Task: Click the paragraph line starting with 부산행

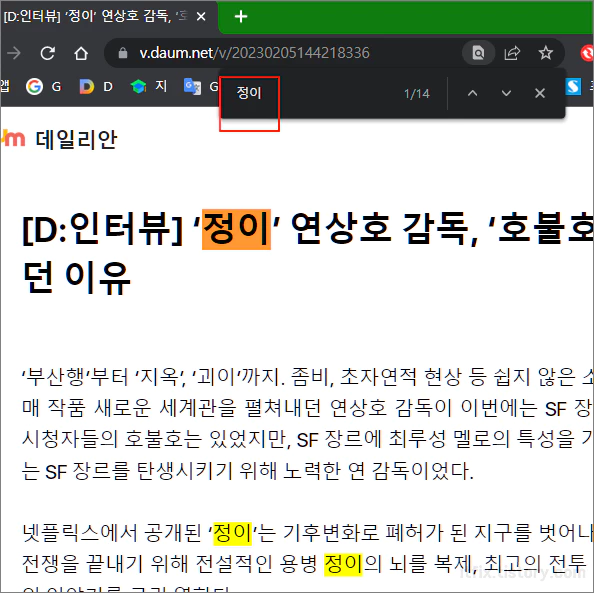Action: click(308, 377)
